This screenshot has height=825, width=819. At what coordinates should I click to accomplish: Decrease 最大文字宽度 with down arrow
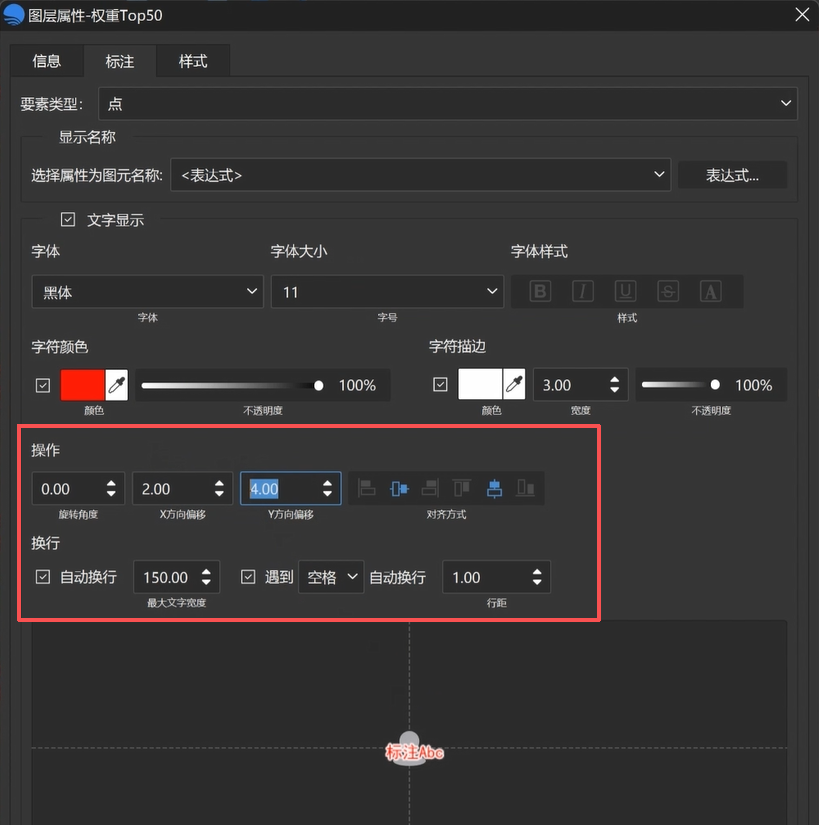(x=206, y=583)
